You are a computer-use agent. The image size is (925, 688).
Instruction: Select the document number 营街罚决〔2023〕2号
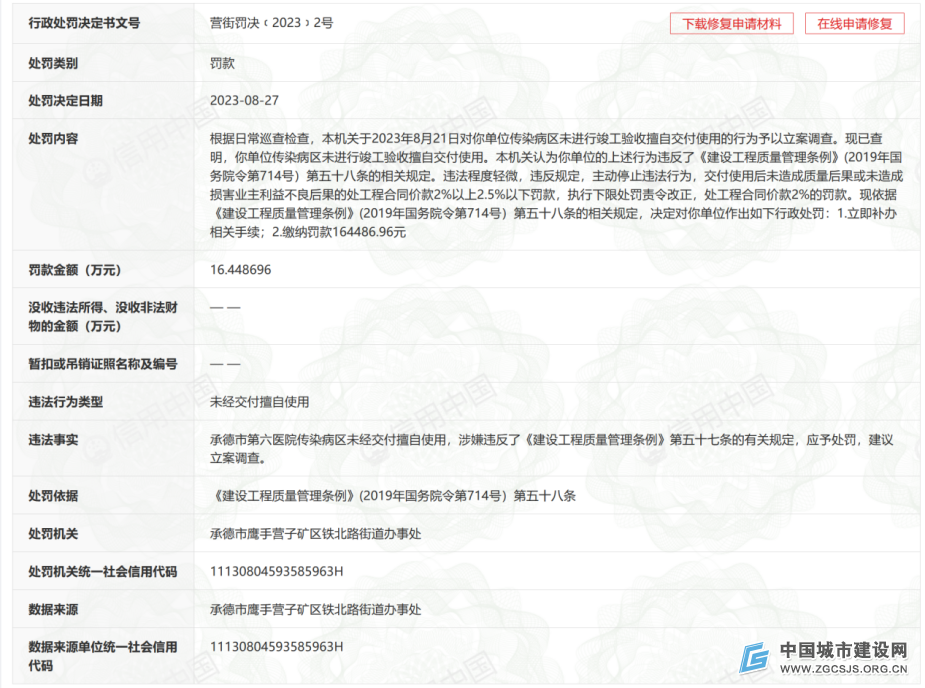point(271,23)
